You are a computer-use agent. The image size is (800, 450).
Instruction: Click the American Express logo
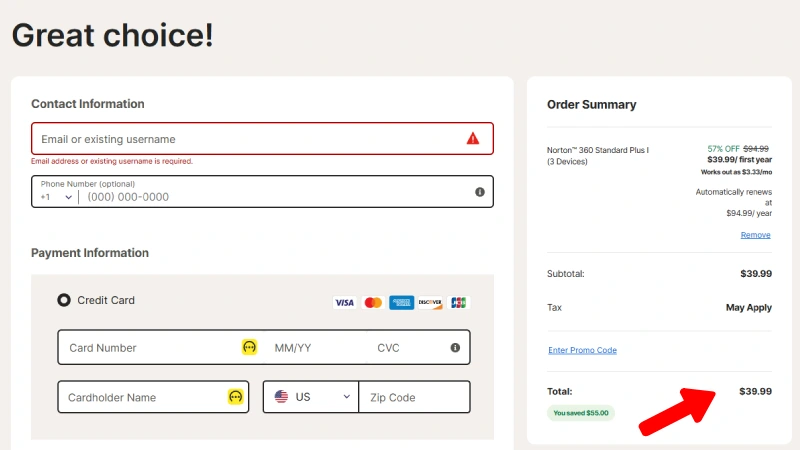click(402, 303)
